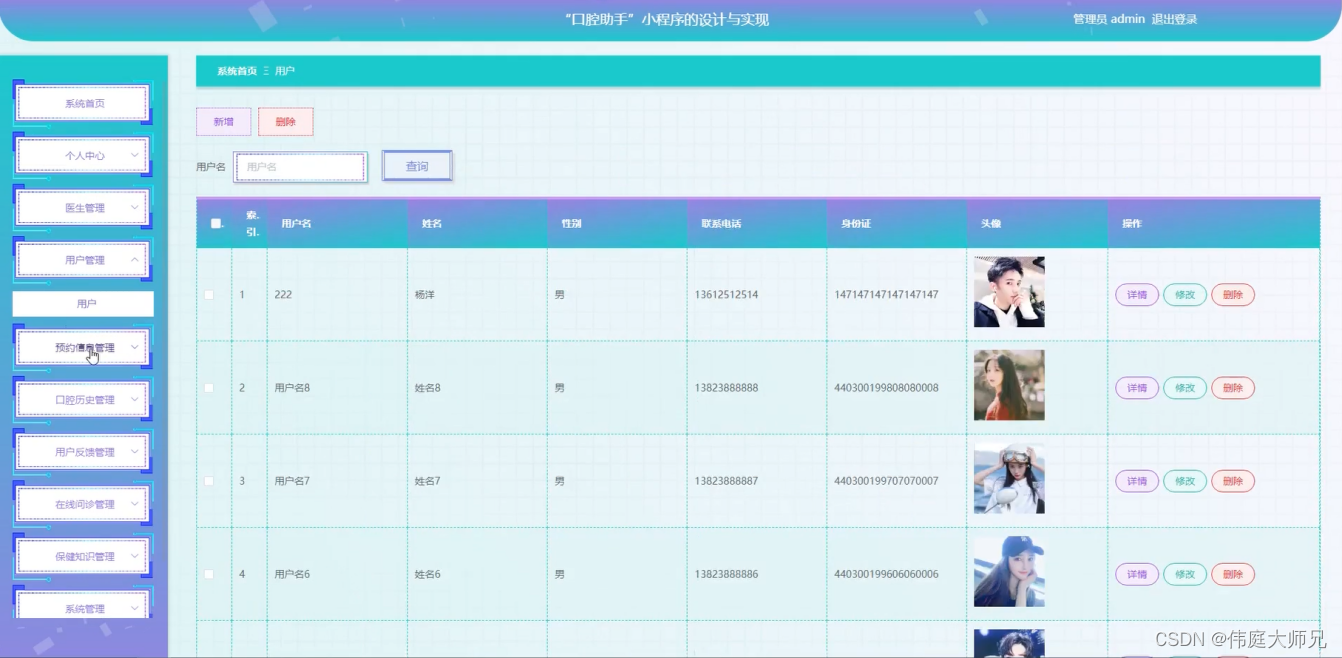Click 删除 for 姓名8
This screenshot has height=658, width=1342.
pos(1233,388)
